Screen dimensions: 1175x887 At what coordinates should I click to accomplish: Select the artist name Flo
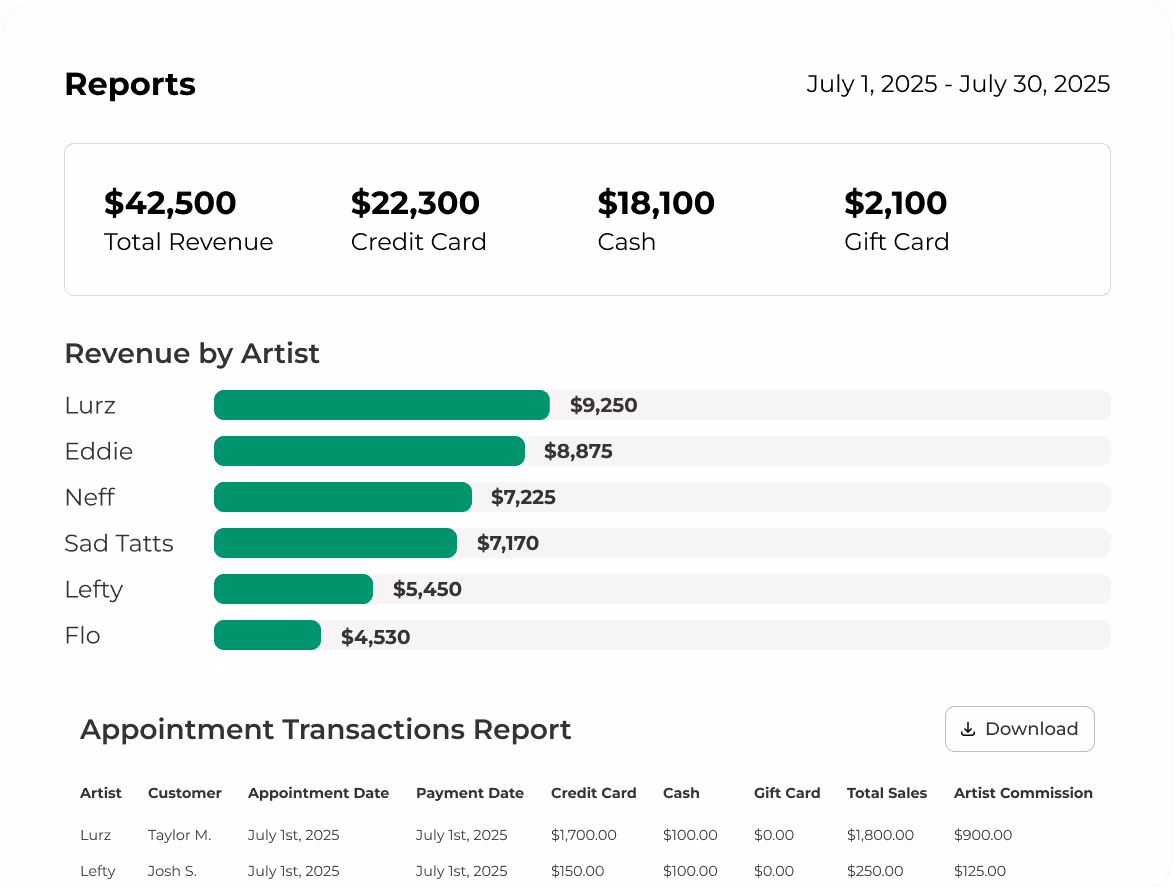(82, 635)
